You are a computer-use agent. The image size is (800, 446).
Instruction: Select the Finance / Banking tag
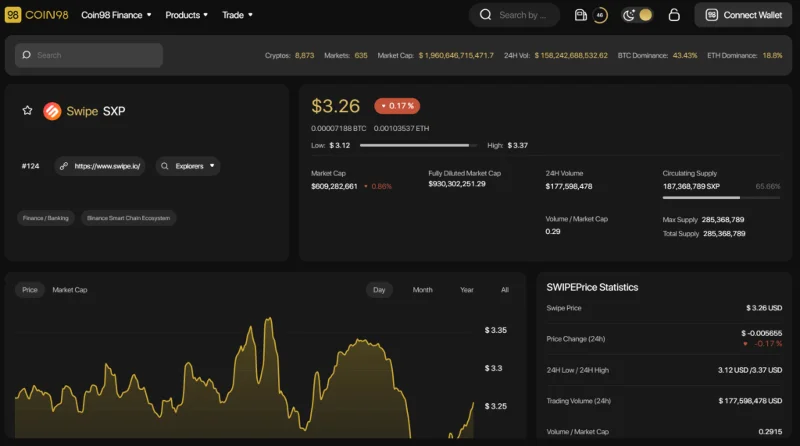[x=45, y=218]
